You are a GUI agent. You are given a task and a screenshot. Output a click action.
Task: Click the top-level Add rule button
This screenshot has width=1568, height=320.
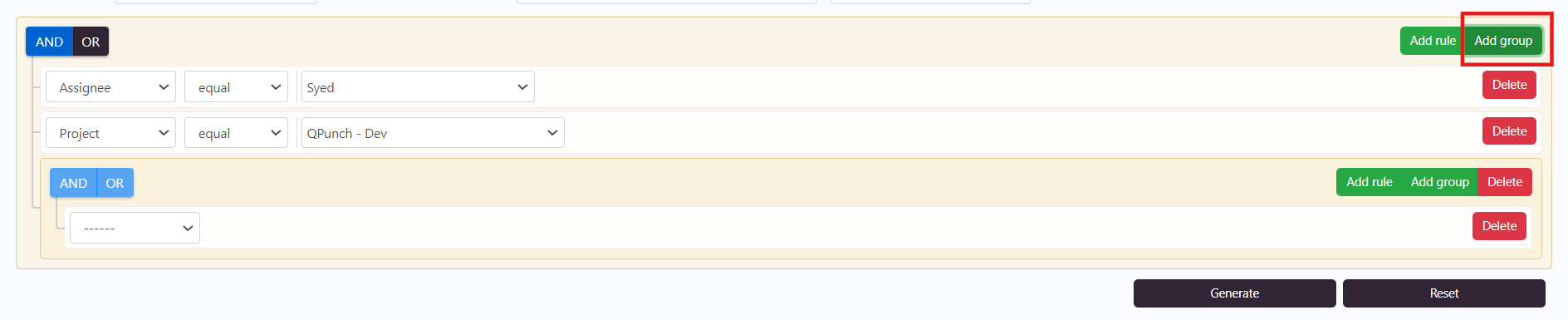click(1433, 41)
